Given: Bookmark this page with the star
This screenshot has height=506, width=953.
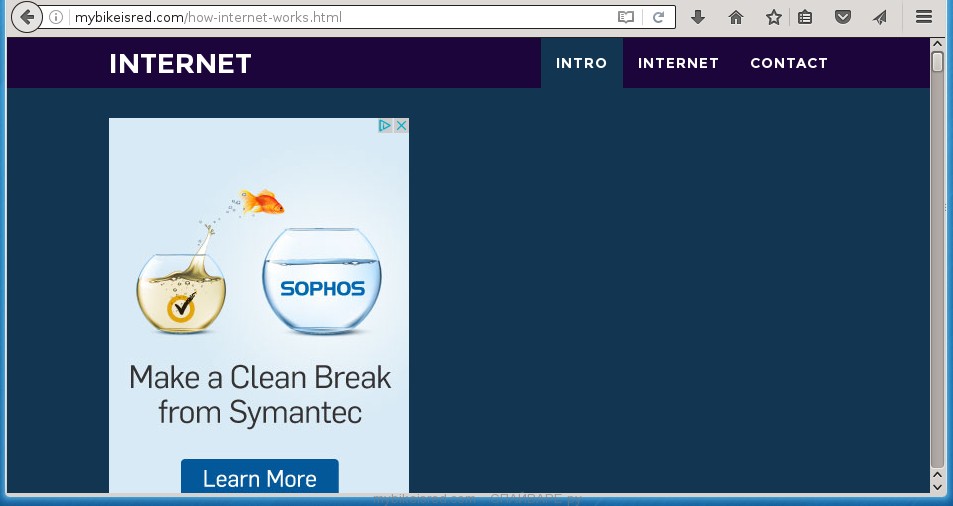Looking at the screenshot, I should click(x=773, y=17).
